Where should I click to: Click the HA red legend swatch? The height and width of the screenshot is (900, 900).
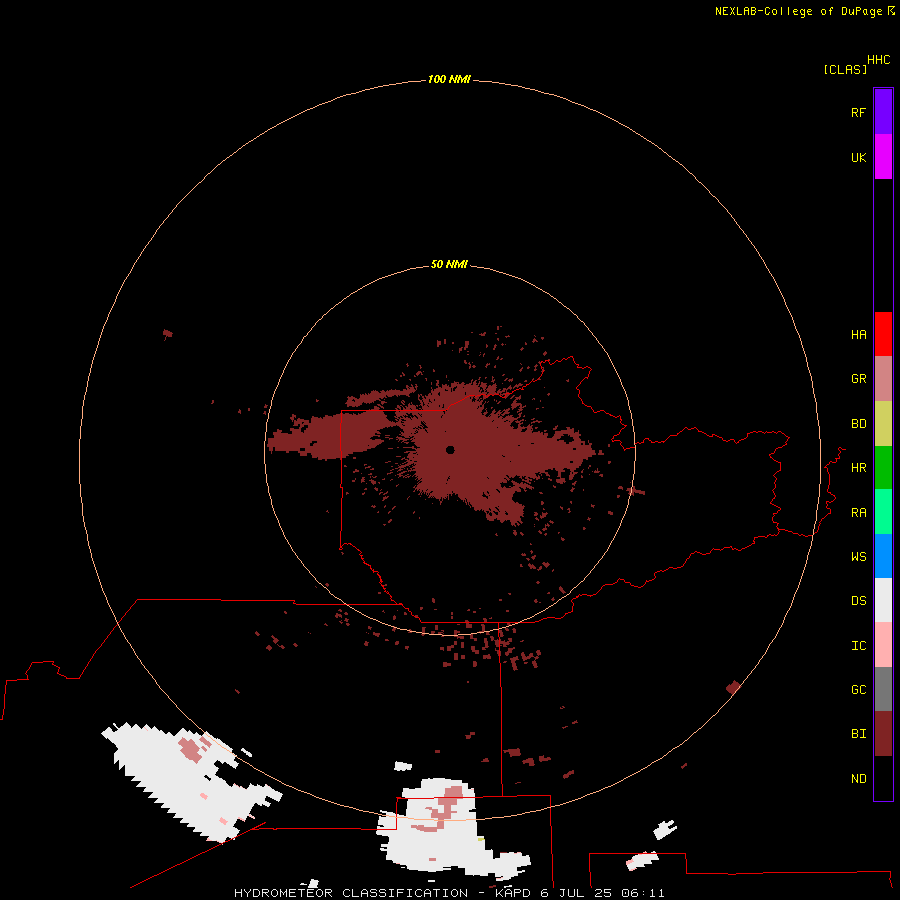[x=883, y=334]
